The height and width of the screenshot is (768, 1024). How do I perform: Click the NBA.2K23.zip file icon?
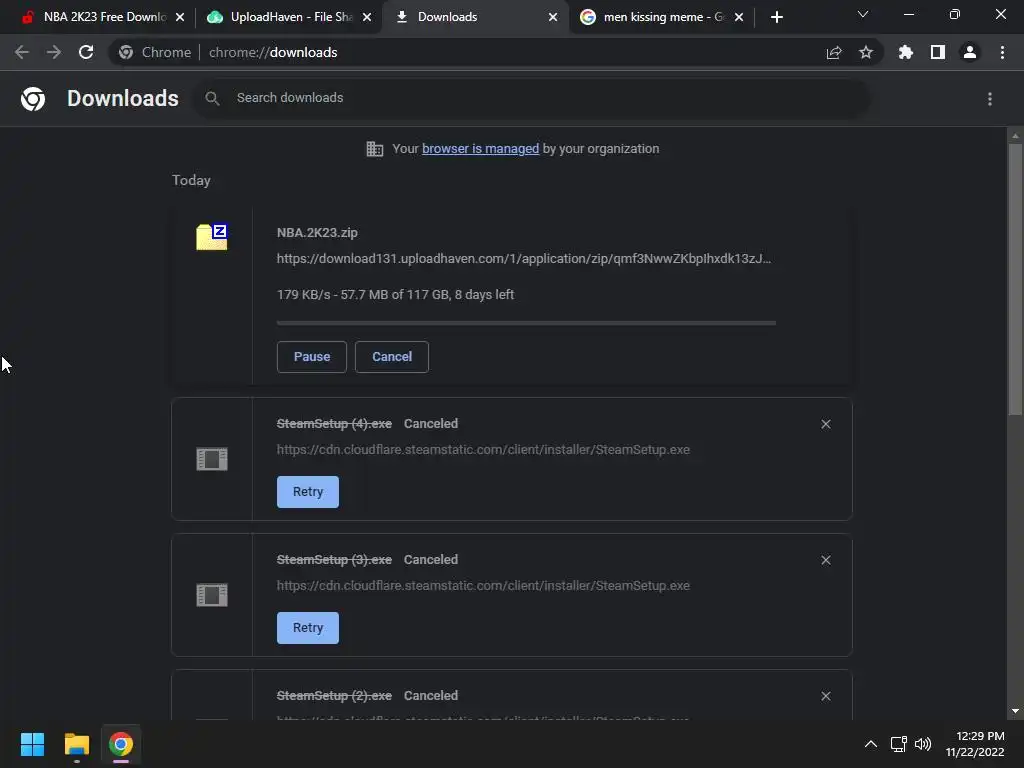212,236
